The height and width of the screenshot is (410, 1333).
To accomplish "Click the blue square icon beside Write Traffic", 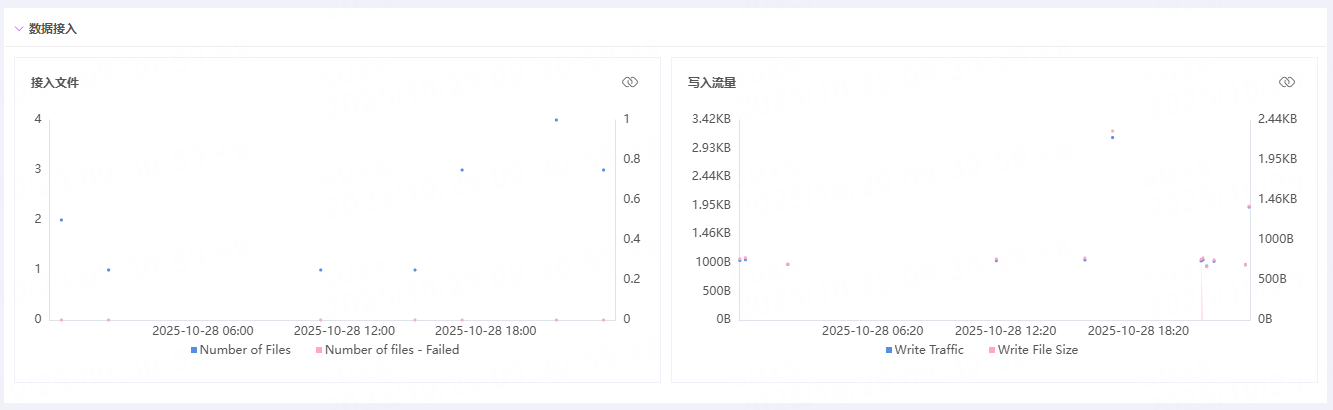I will coord(889,351).
